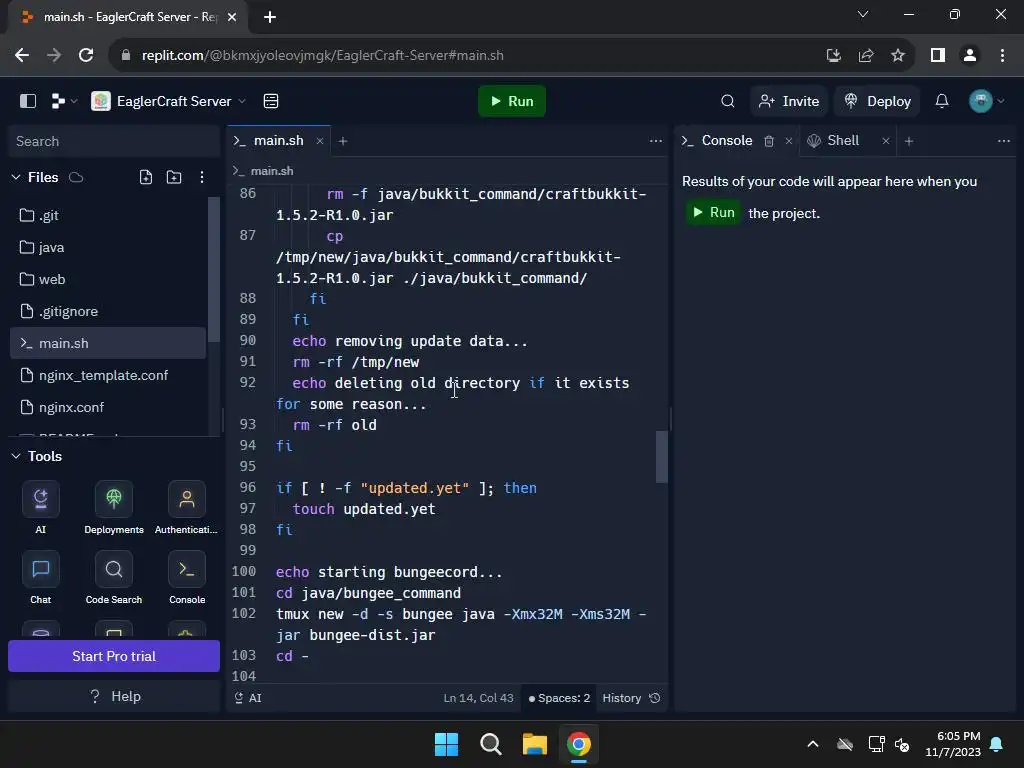Open the Deployments tool

114,507
